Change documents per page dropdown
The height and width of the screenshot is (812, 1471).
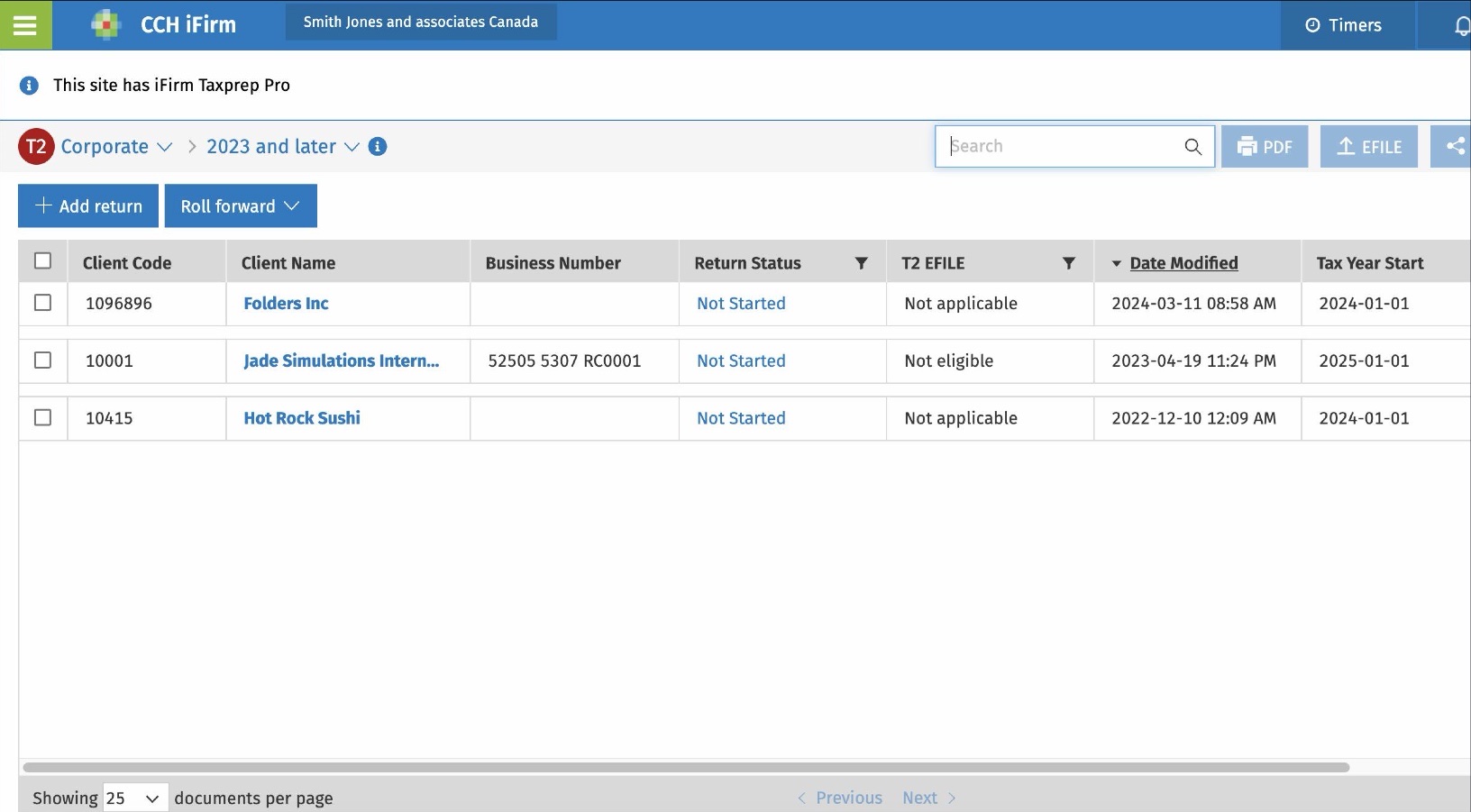pos(135,798)
